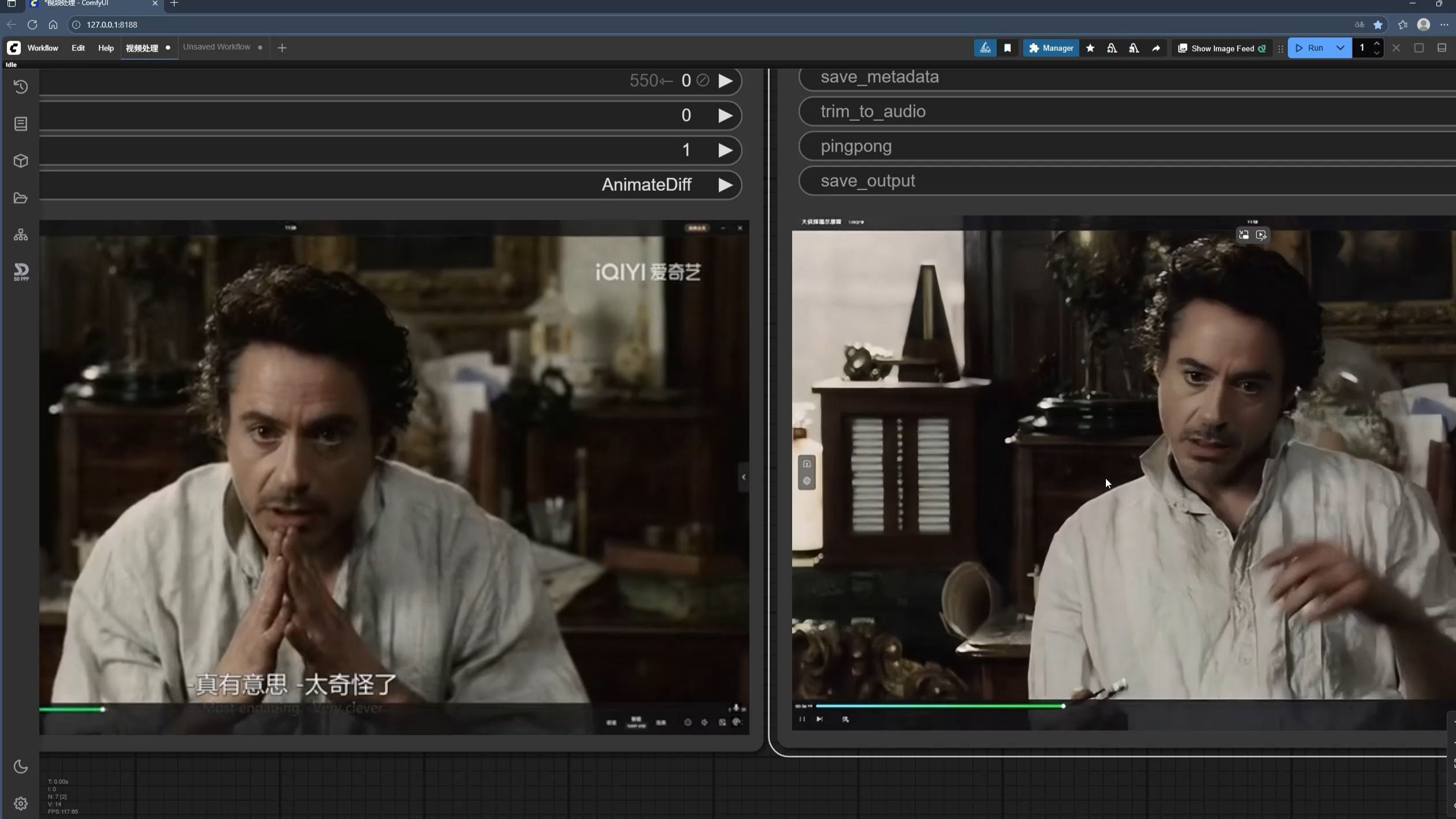Click the bookmark icon in toolbar
Viewport: 1456px width, 819px height.
(1008, 48)
